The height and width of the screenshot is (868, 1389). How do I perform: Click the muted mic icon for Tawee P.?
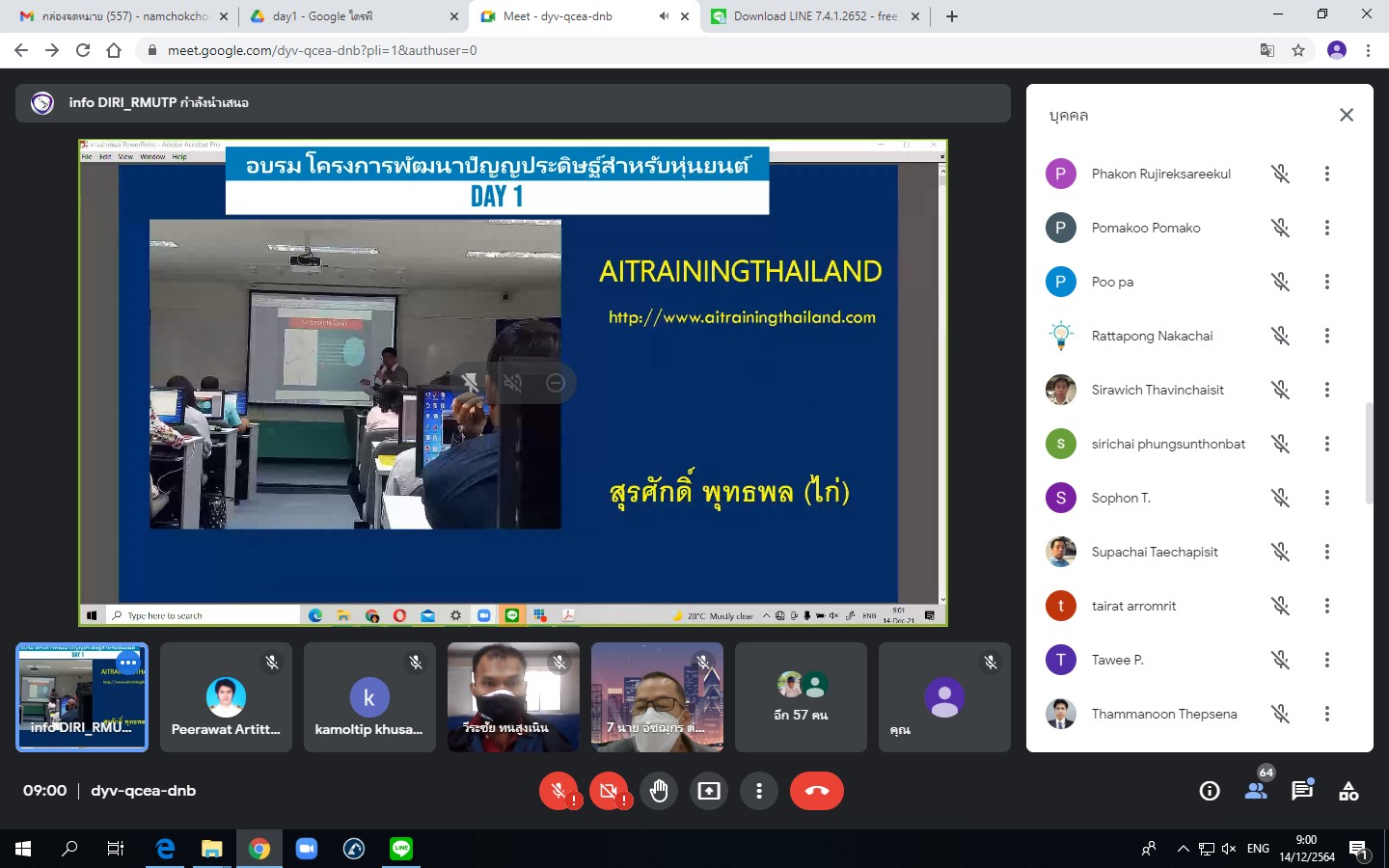(x=1280, y=660)
